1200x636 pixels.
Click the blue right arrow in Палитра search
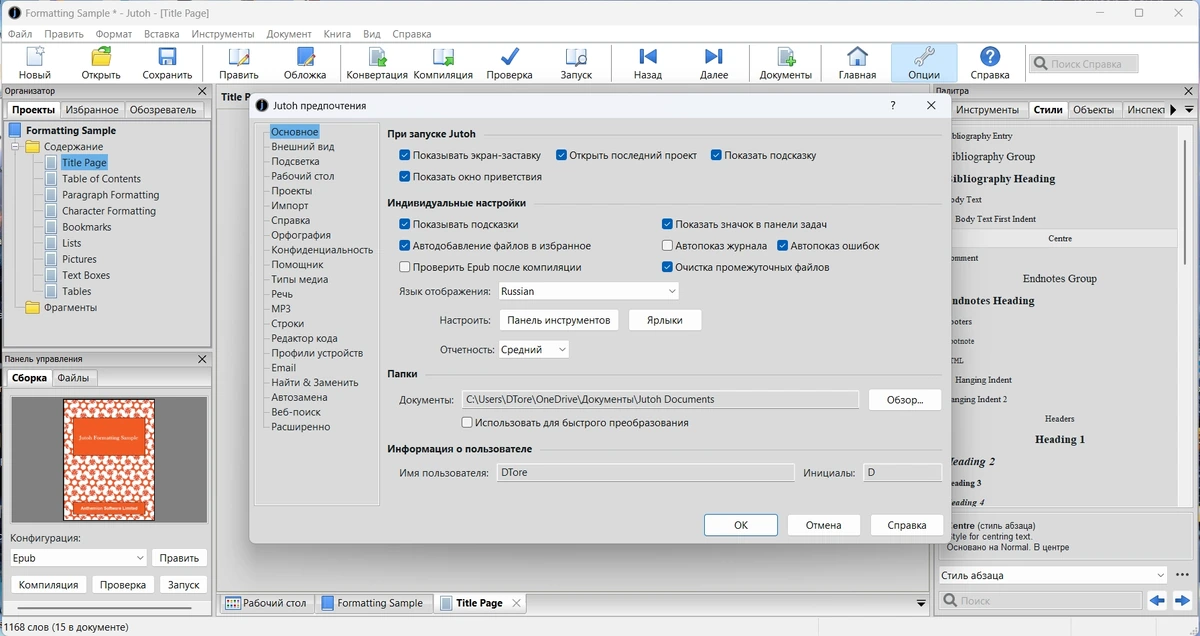[1182, 601]
